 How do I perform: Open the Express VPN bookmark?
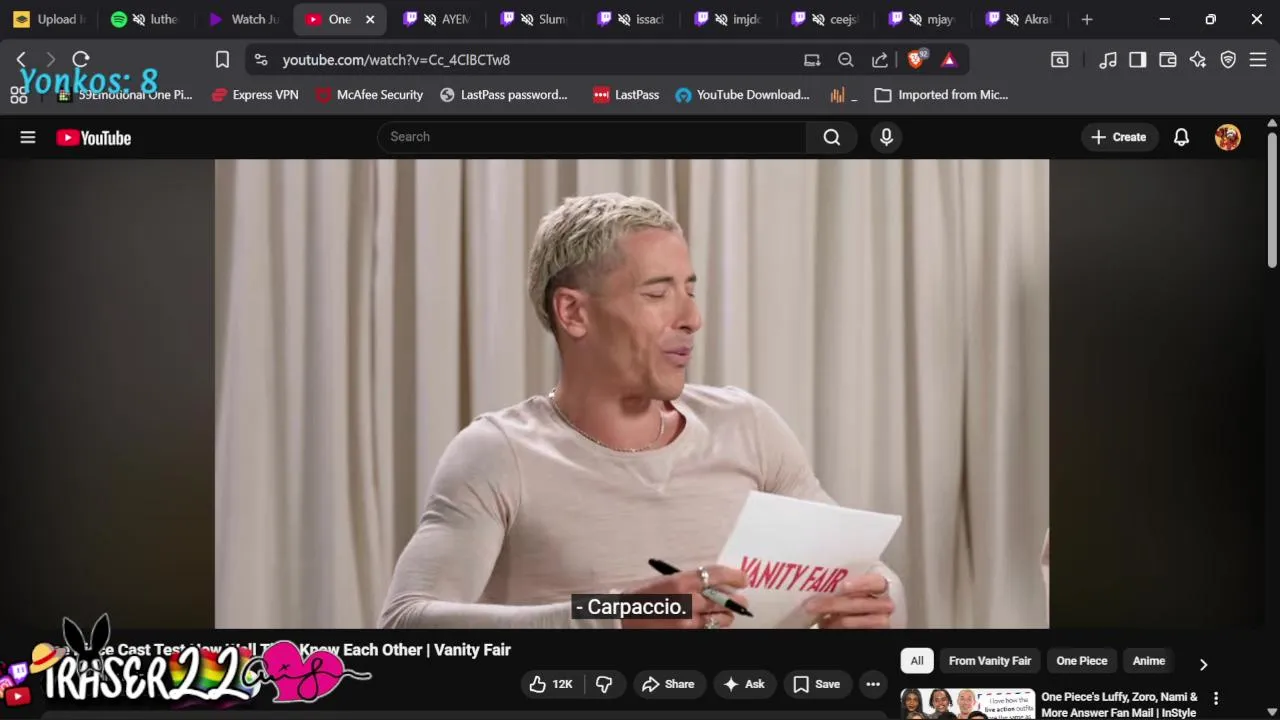coord(256,95)
